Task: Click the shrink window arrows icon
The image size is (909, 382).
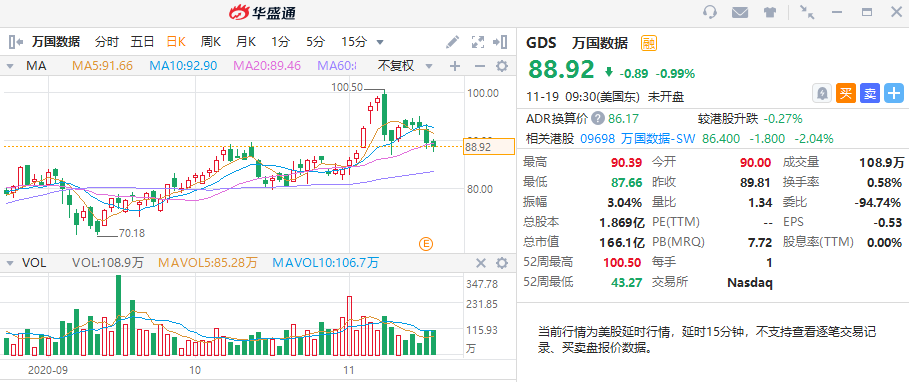Action: tap(806, 12)
